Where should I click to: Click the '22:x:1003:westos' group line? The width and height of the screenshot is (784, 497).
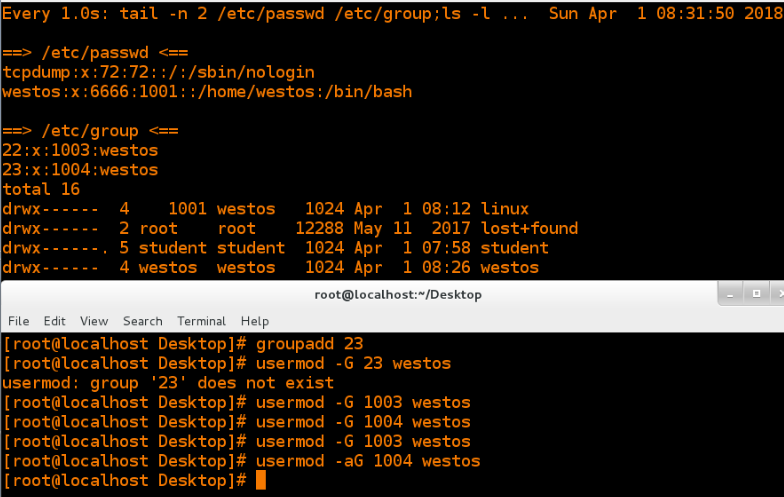click(x=80, y=150)
